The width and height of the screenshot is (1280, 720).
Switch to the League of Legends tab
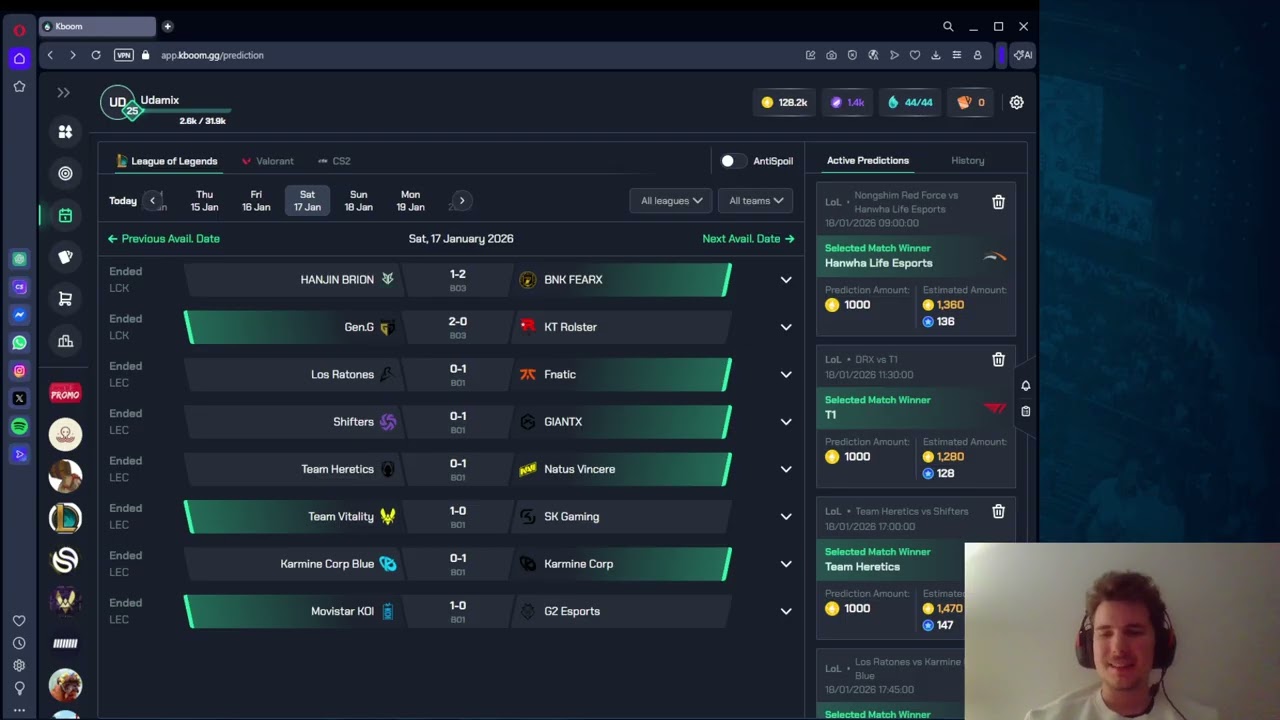(167, 161)
